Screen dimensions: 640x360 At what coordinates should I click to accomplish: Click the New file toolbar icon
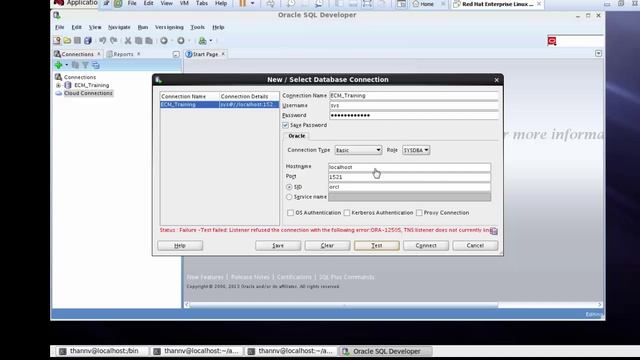(x=57, y=40)
